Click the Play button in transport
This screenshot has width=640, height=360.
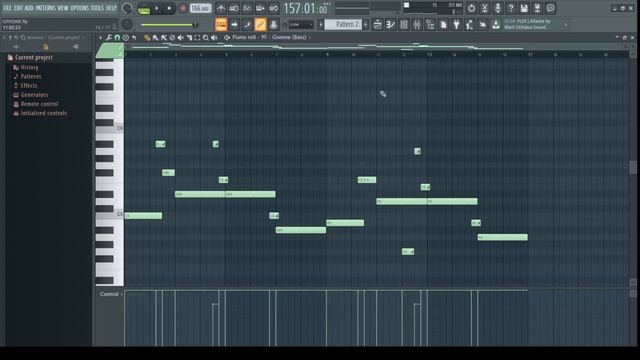tap(156, 9)
